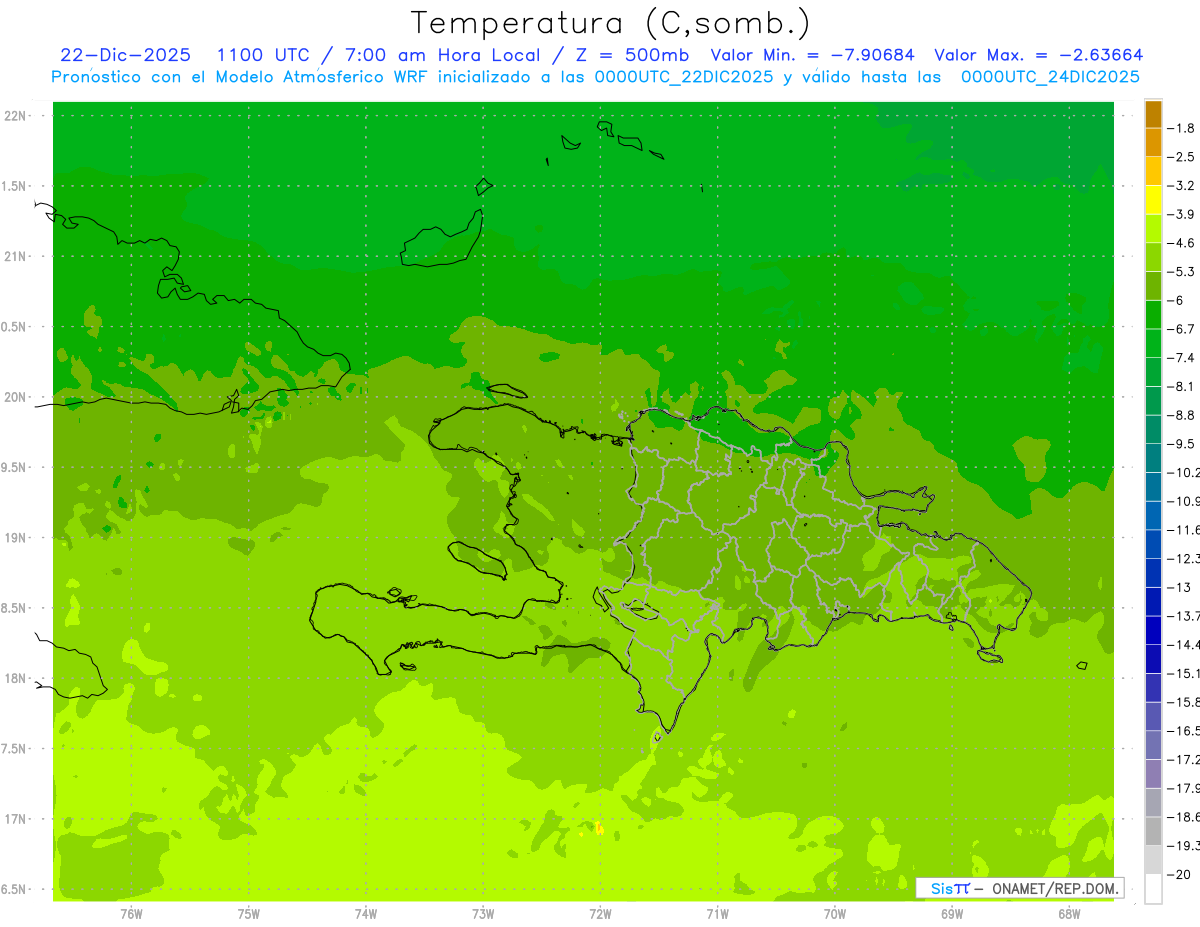The height and width of the screenshot is (927, 1200).
Task: Click the 20N latitude axis label
Action: (x=16, y=397)
